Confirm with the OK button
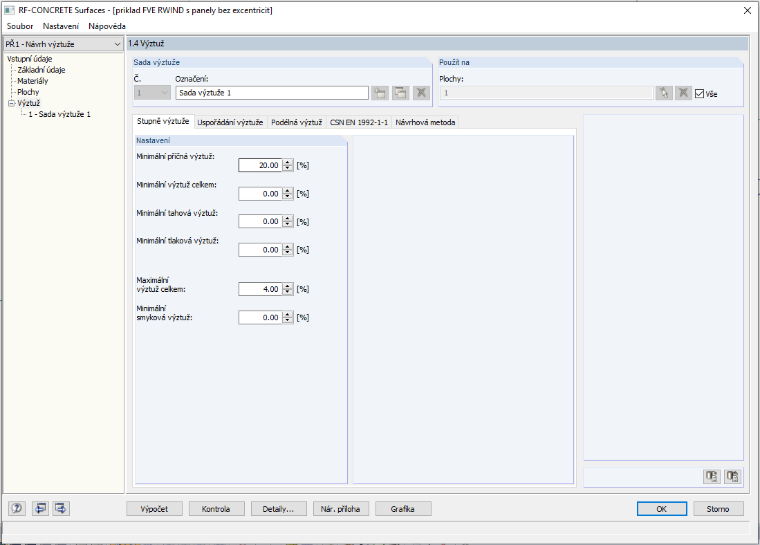The width and height of the screenshot is (760, 545). (x=662, y=509)
